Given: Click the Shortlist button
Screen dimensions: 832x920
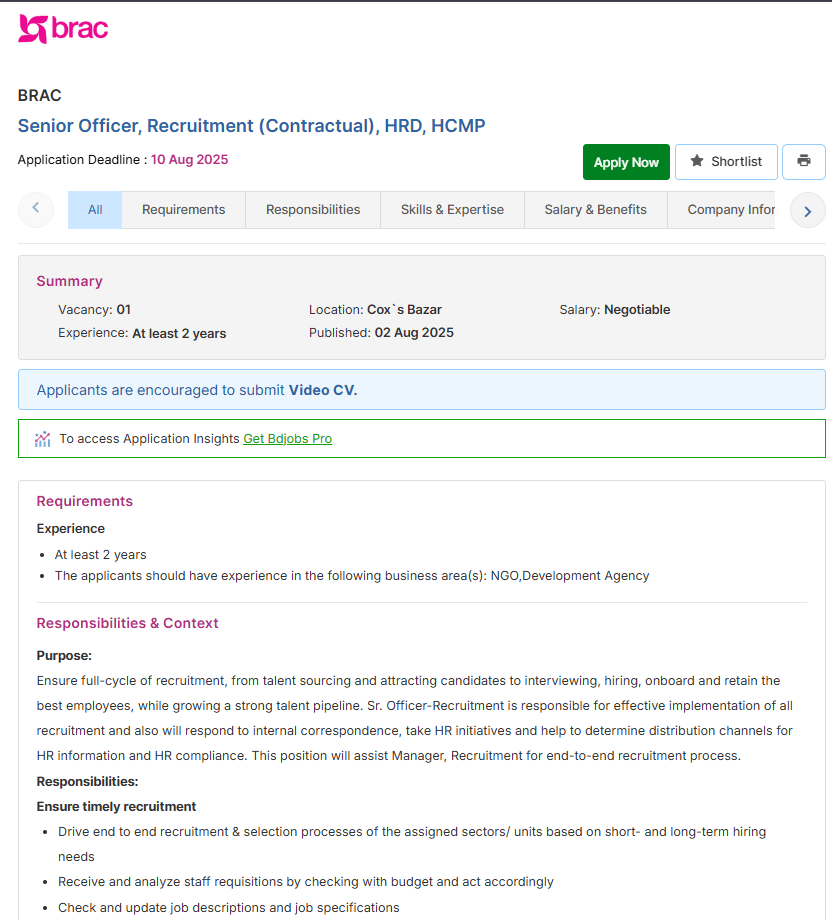Looking at the screenshot, I should click(726, 161).
